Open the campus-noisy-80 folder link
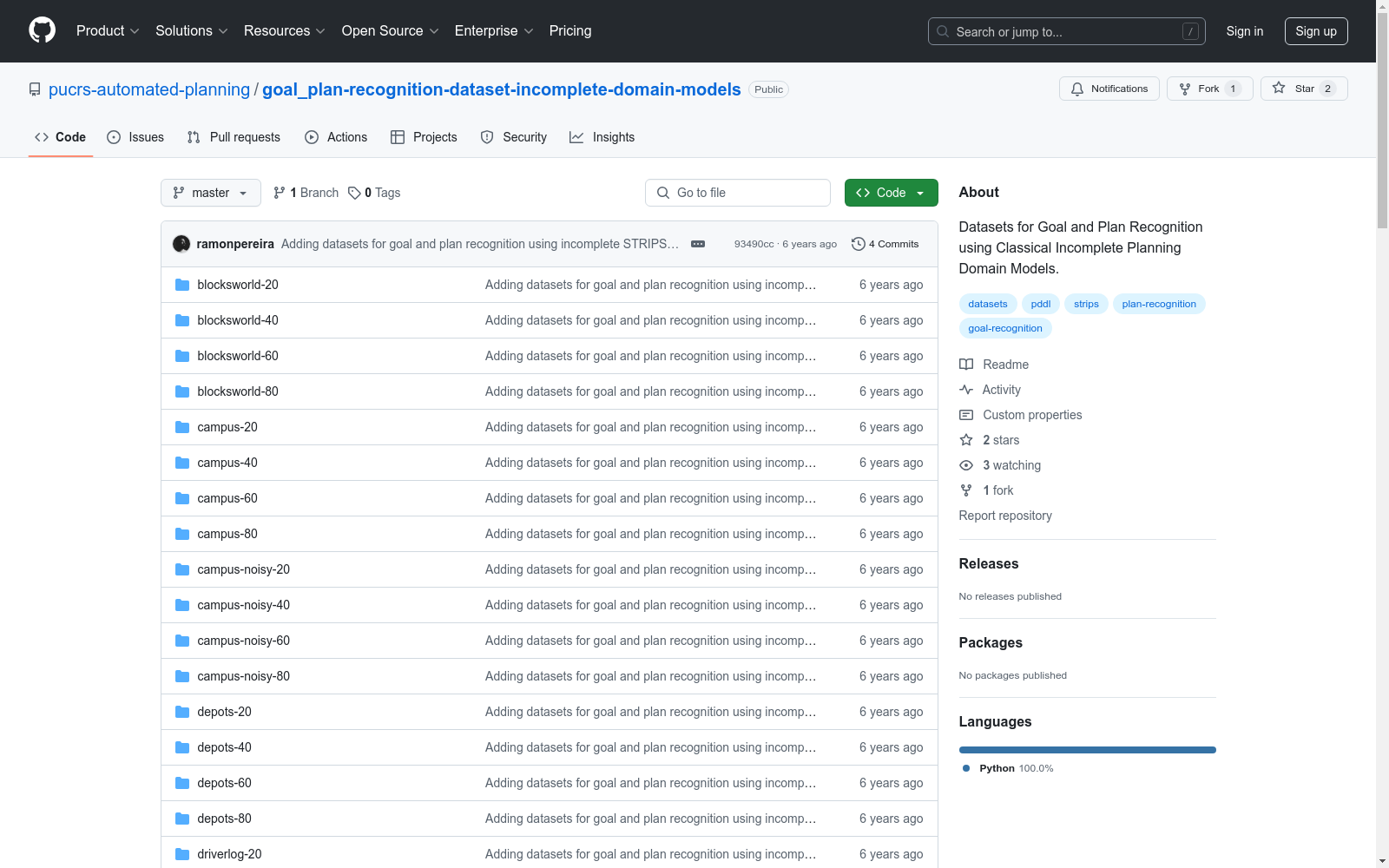 [x=244, y=676]
